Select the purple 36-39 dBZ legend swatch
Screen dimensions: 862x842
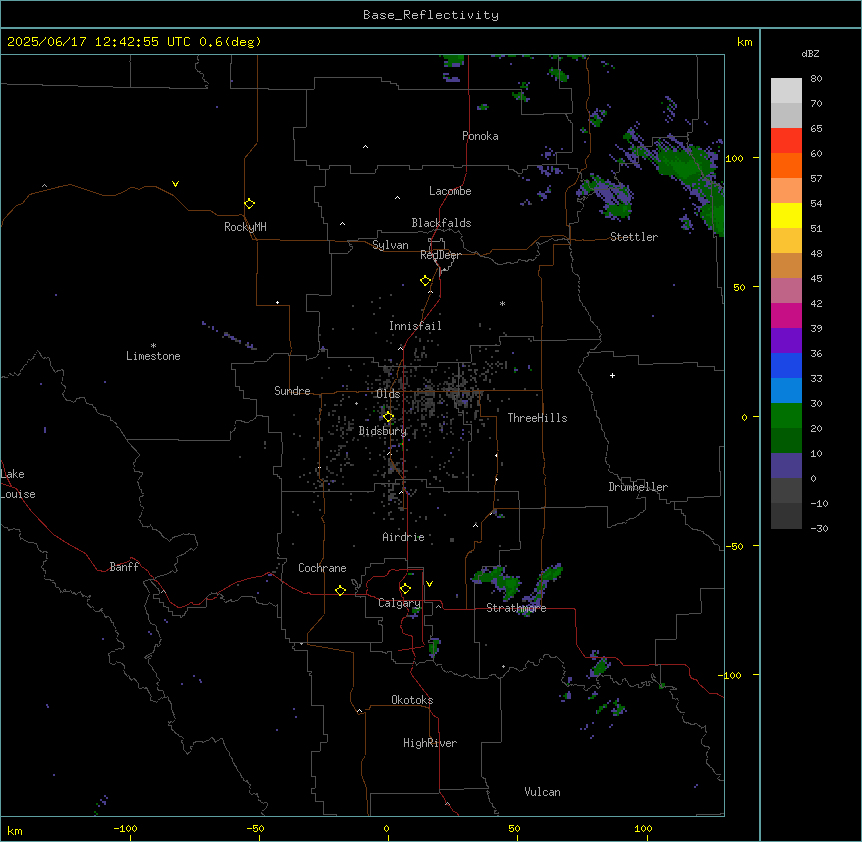(786, 341)
